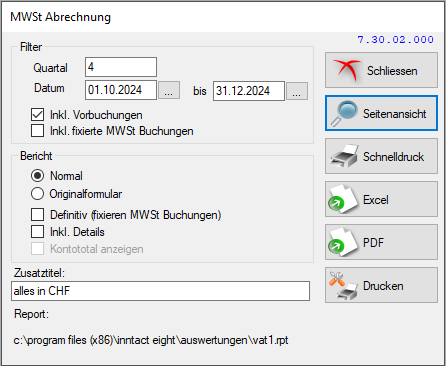Select the Originalformular radio option
The width and height of the screenshot is (446, 366).
pyautogui.click(x=37, y=194)
